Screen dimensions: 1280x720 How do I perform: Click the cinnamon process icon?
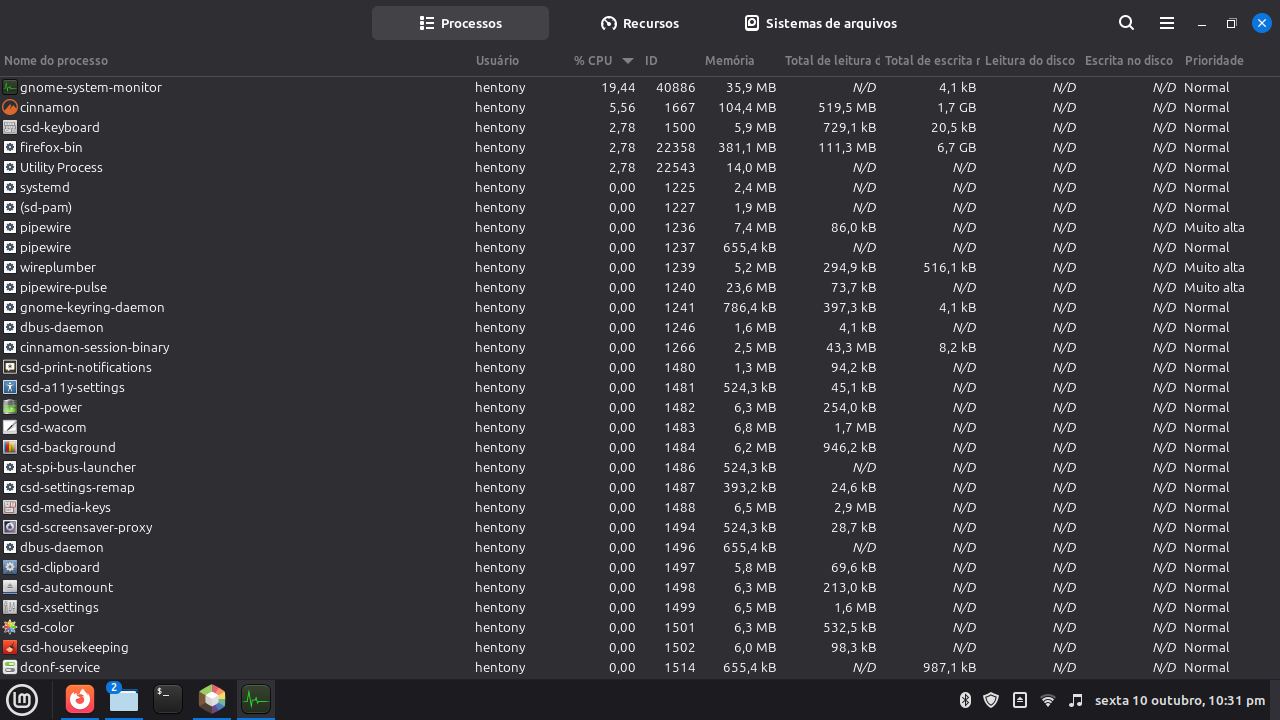click(x=10, y=107)
